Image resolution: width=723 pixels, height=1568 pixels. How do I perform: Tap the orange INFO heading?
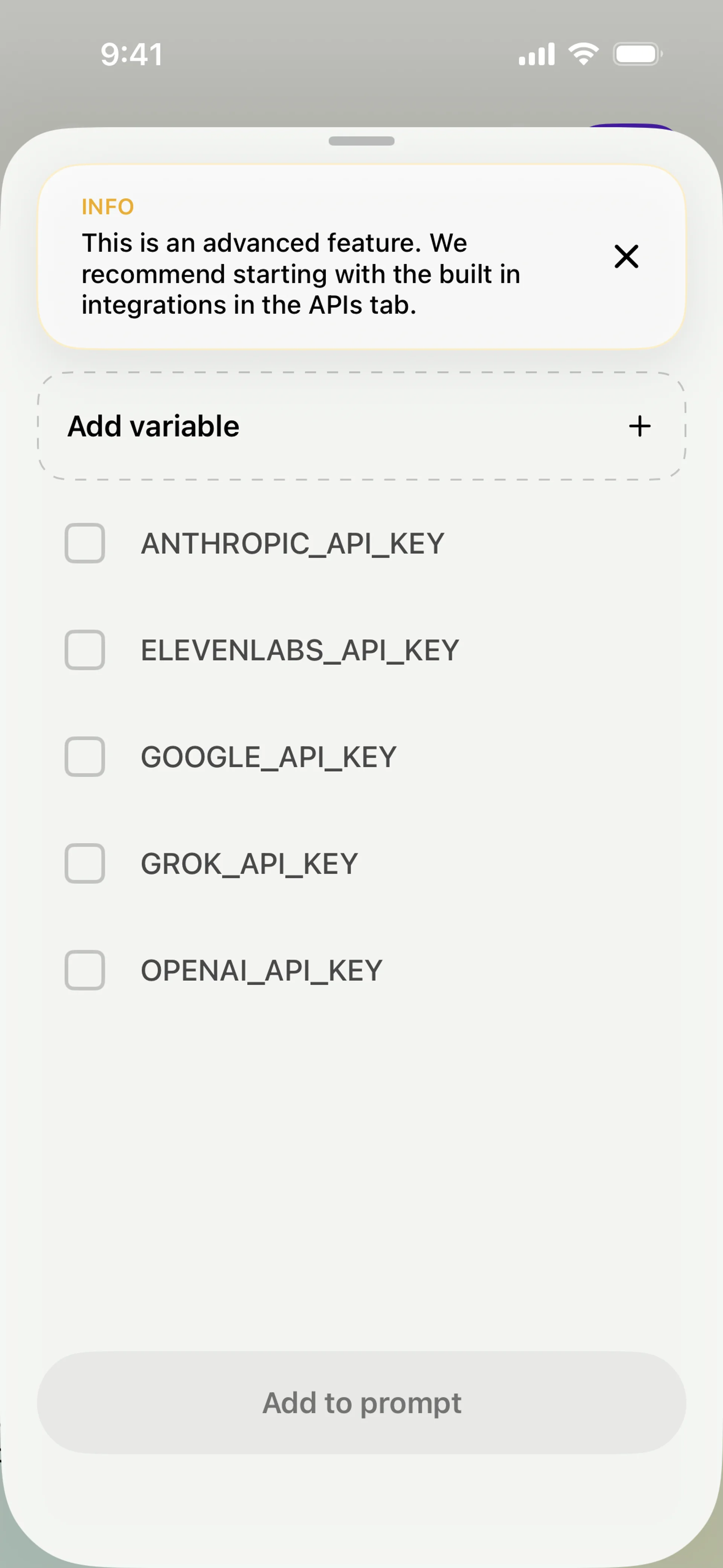pos(108,207)
